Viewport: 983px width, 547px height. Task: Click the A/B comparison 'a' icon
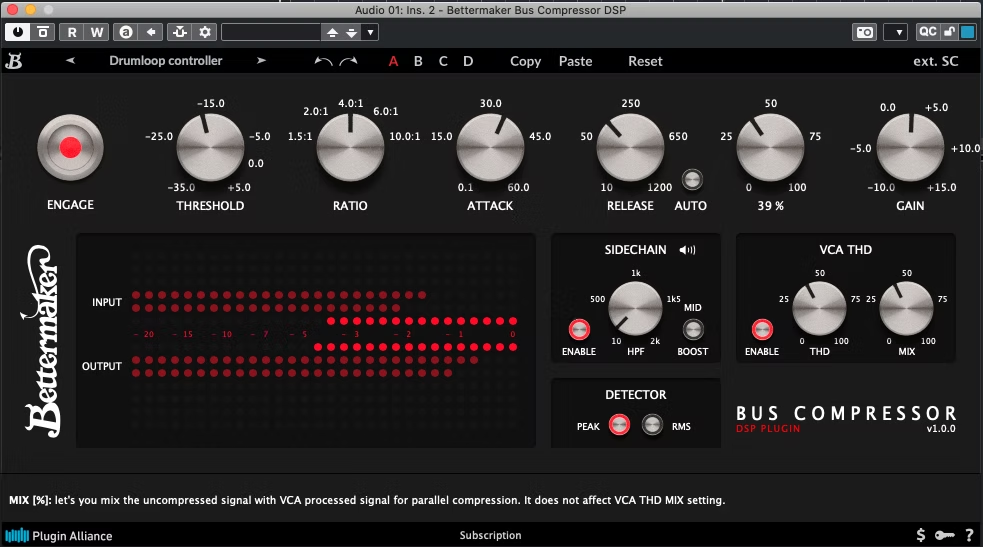(x=126, y=32)
